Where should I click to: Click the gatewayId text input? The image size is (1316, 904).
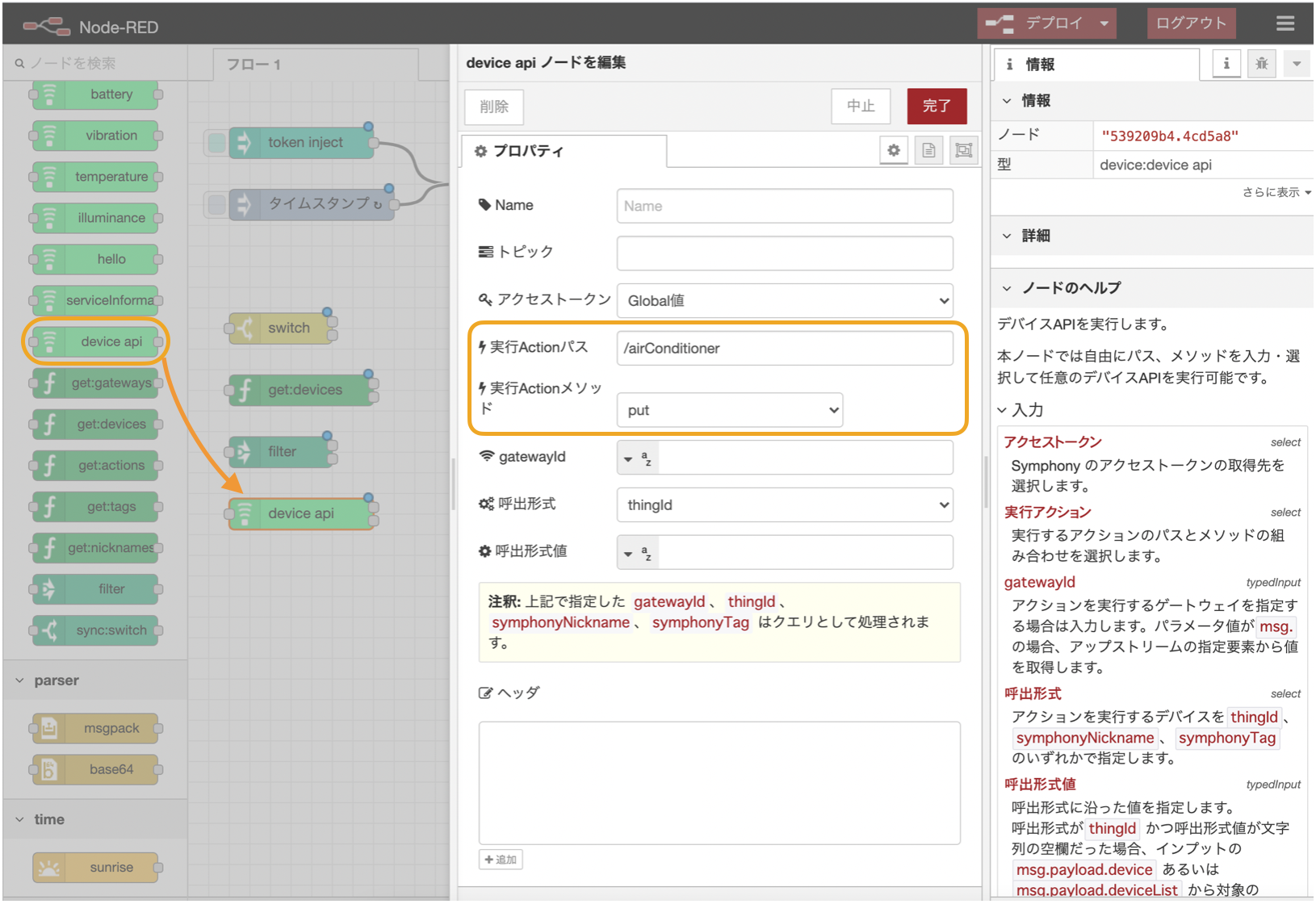click(x=806, y=458)
